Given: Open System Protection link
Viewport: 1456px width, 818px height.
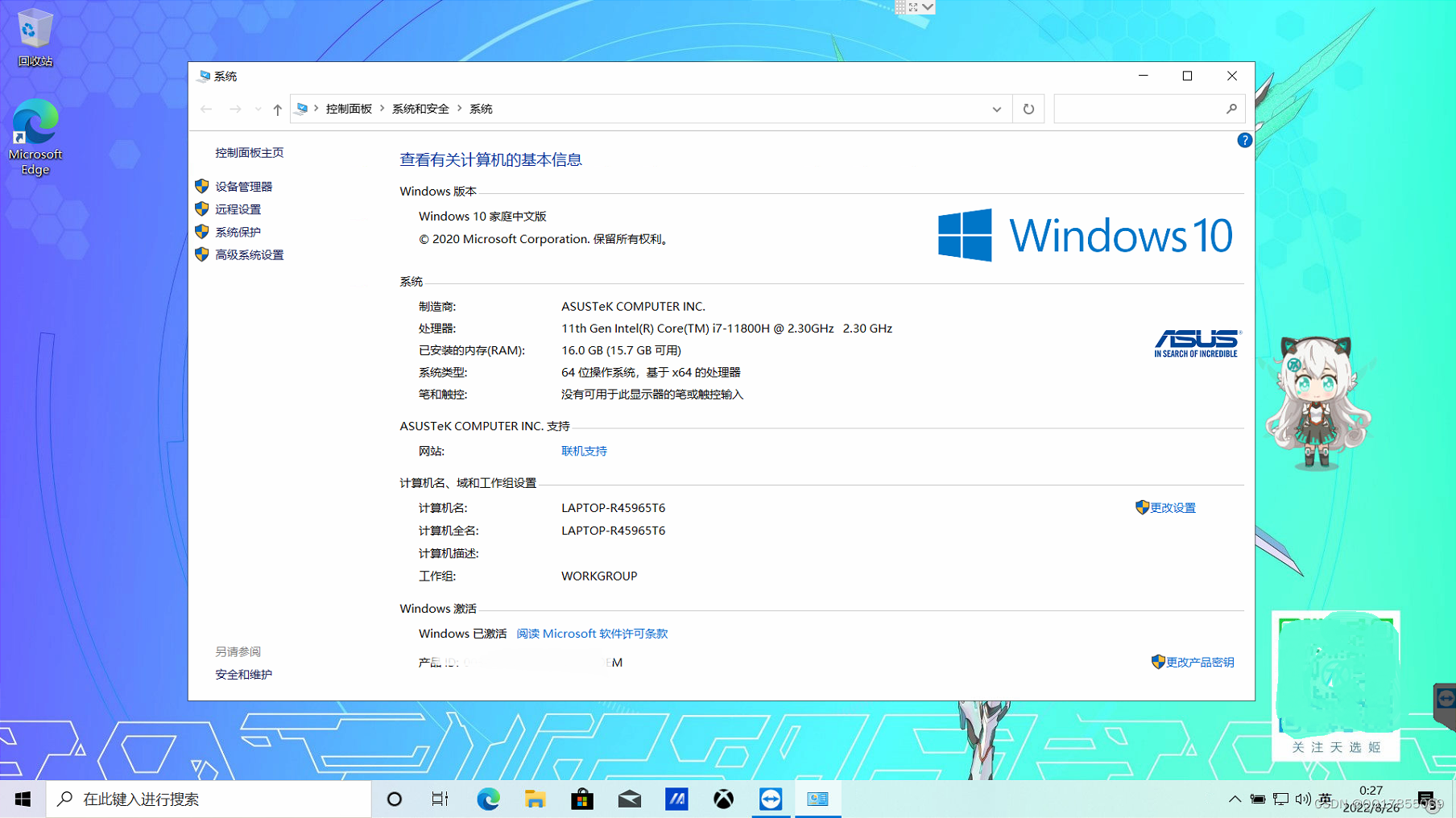Looking at the screenshot, I should [238, 232].
